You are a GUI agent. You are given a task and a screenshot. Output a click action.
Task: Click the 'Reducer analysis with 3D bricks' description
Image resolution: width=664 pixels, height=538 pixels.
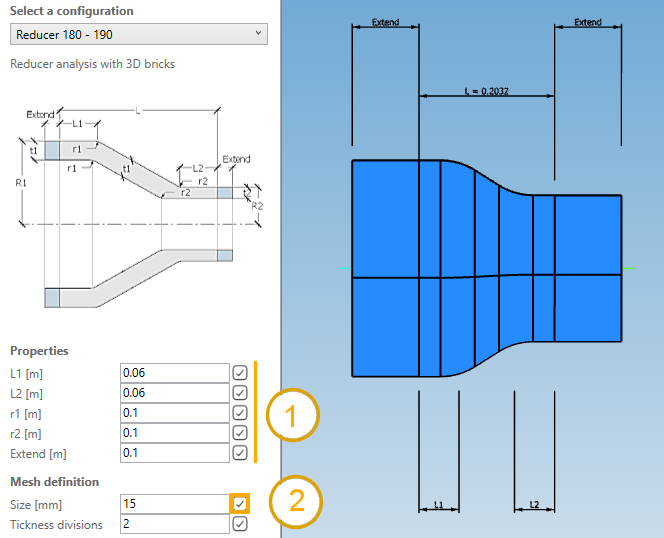click(92, 64)
